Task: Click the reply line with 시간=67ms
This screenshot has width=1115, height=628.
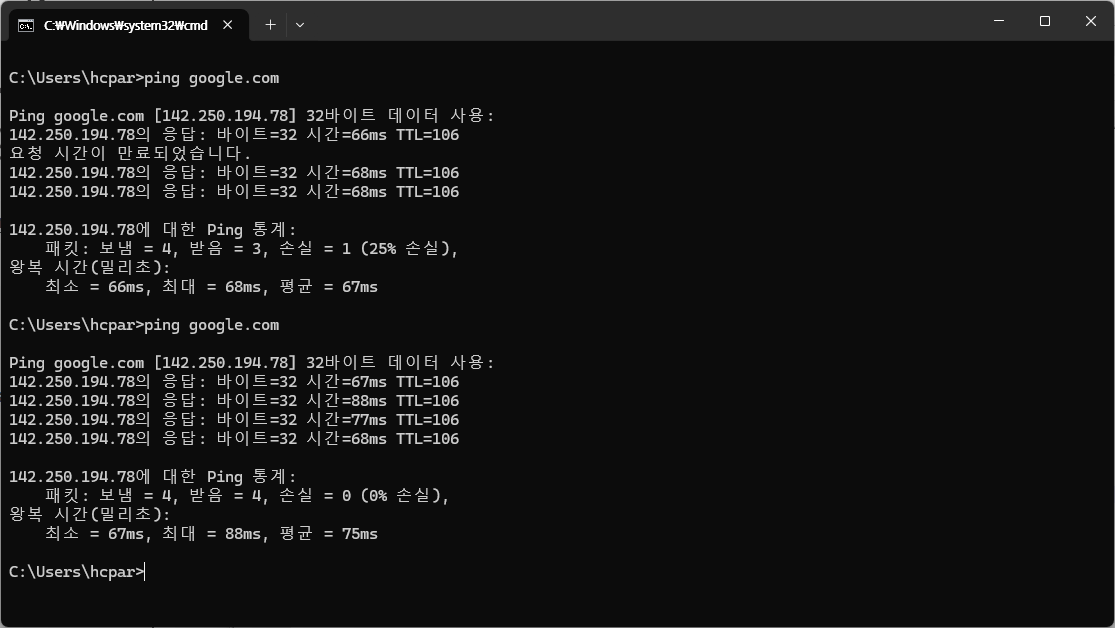Action: [234, 382]
